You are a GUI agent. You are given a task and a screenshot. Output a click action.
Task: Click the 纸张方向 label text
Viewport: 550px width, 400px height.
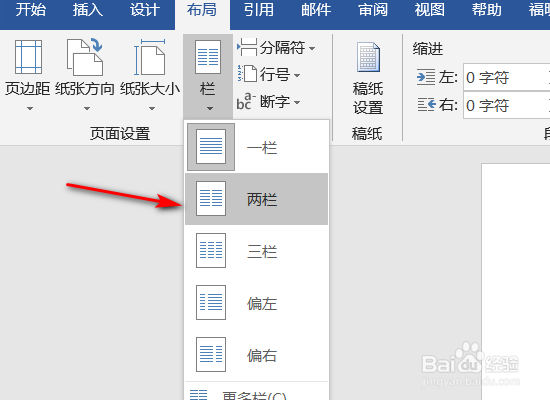click(x=85, y=88)
